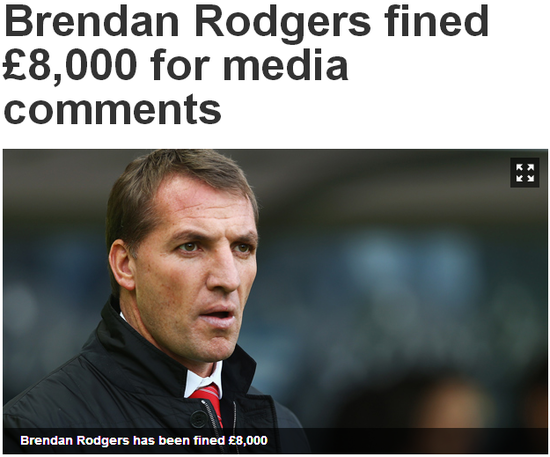The image size is (550, 457).
Task: Click "Rodgers" in the article headline
Action: 282,24
